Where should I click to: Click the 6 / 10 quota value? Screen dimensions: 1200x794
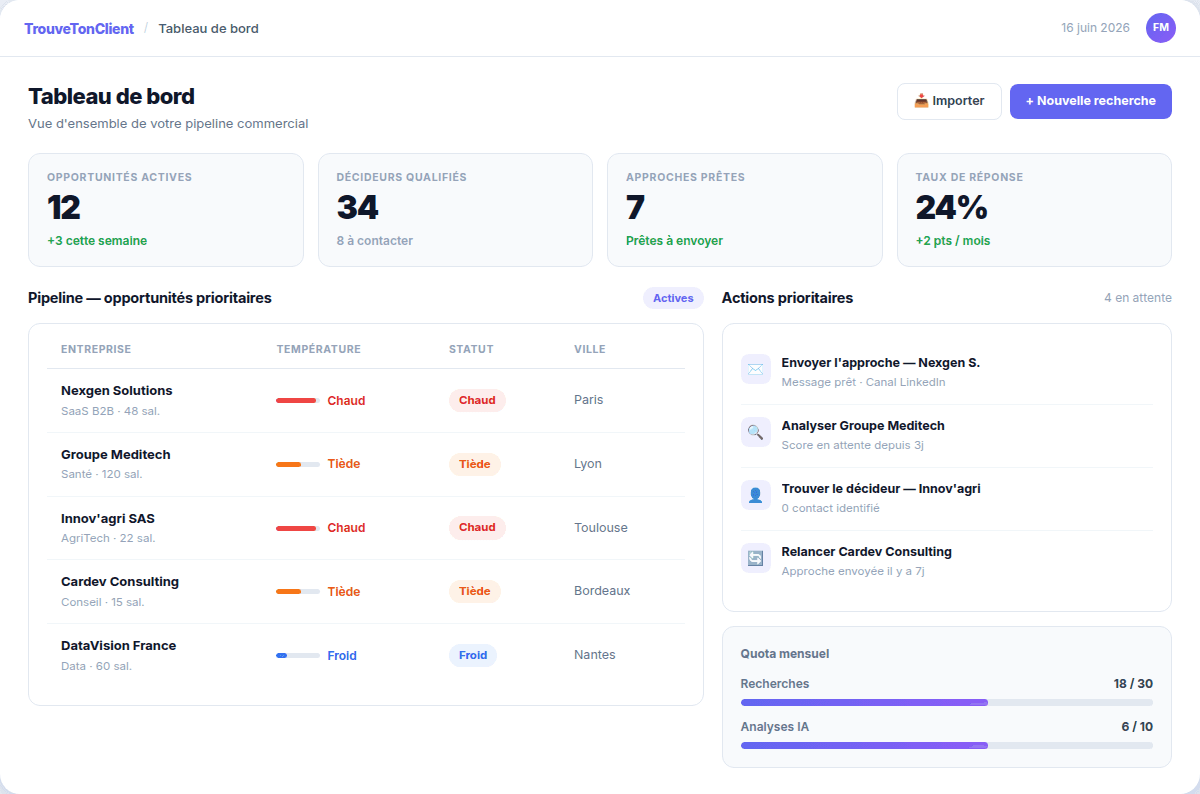click(x=1137, y=727)
